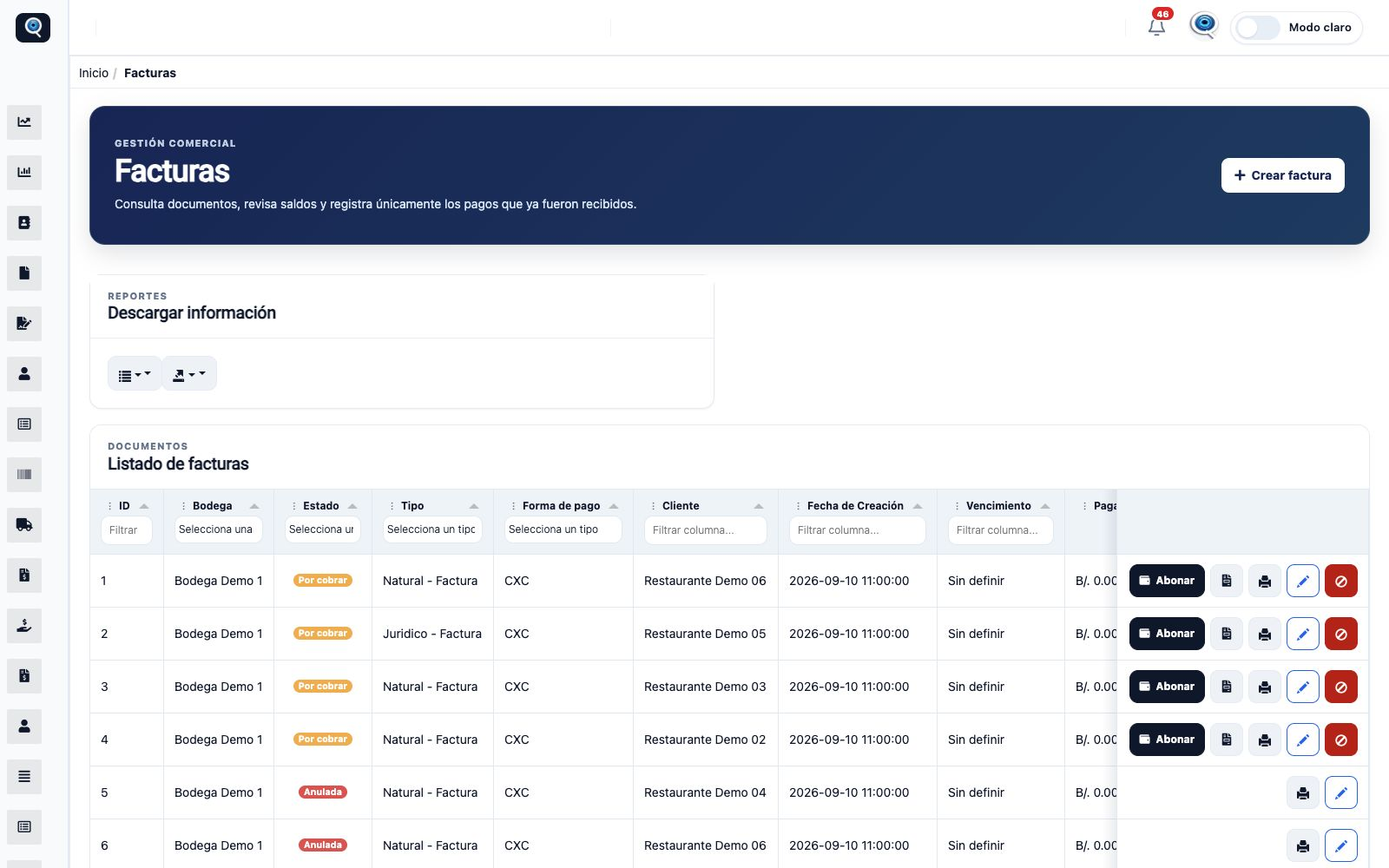Open the Tipo filter dropdown
1389x868 pixels.
pos(432,529)
